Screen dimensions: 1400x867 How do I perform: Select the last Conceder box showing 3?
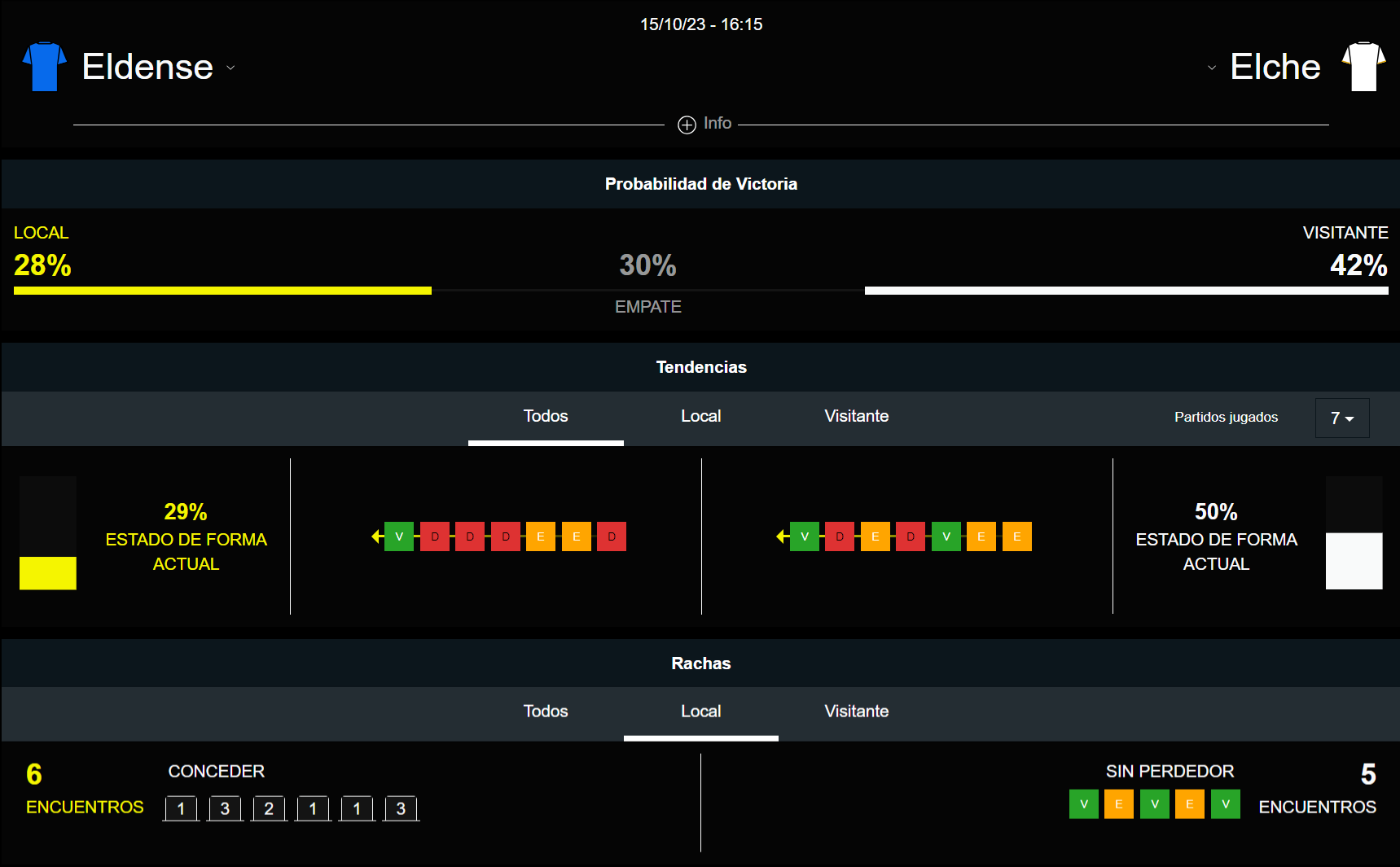click(401, 808)
